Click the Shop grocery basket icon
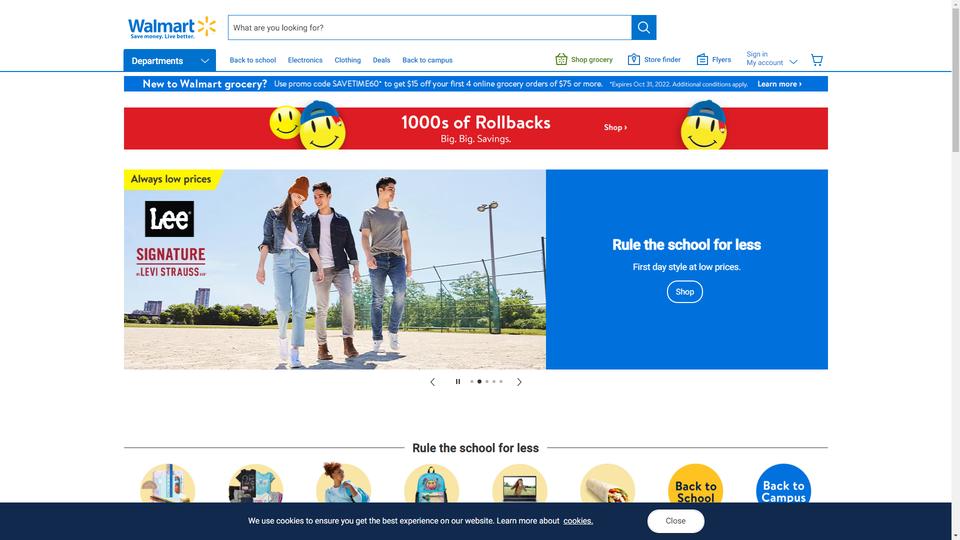960x540 pixels. (561, 59)
